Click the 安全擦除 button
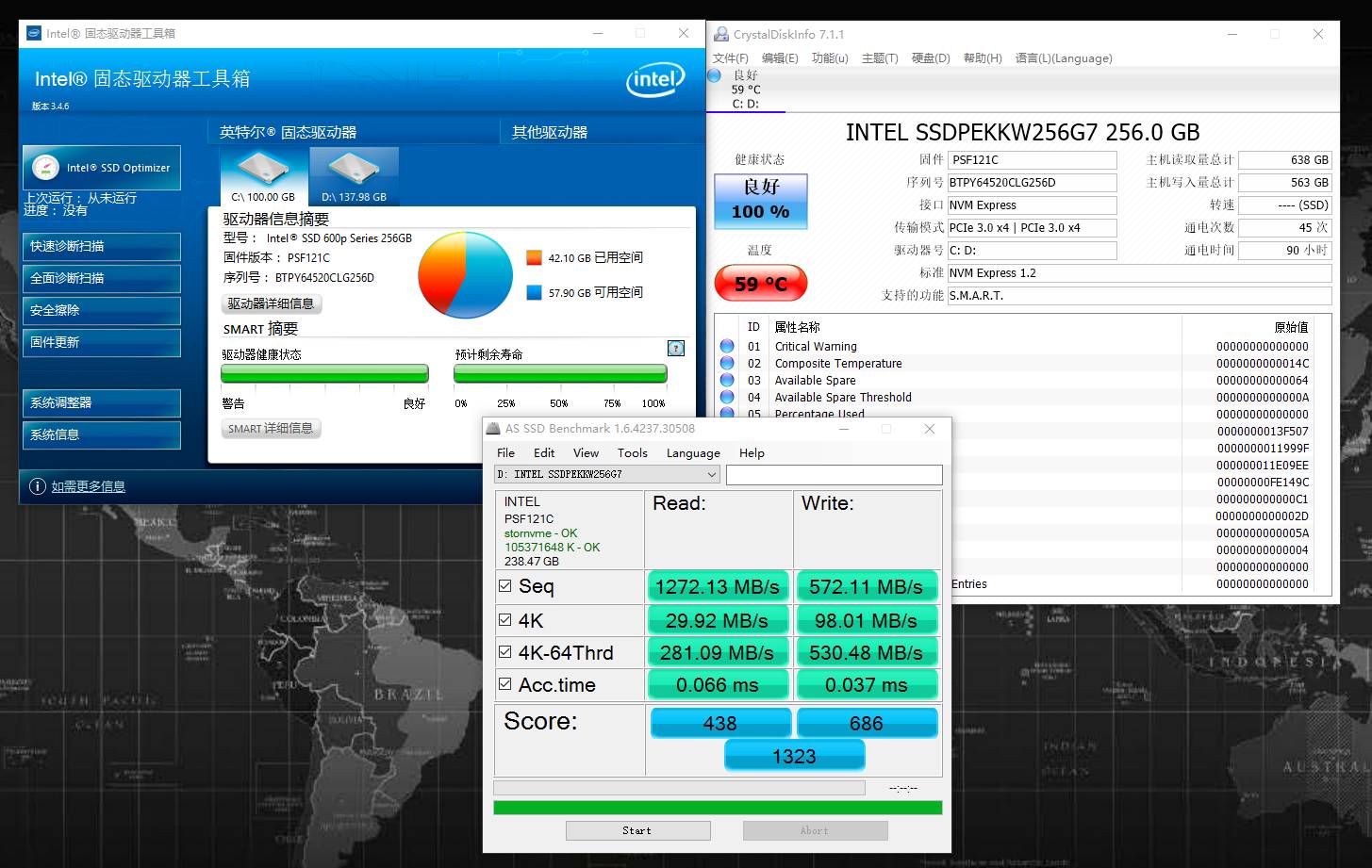Viewport: 1372px width, 868px height. click(x=102, y=310)
